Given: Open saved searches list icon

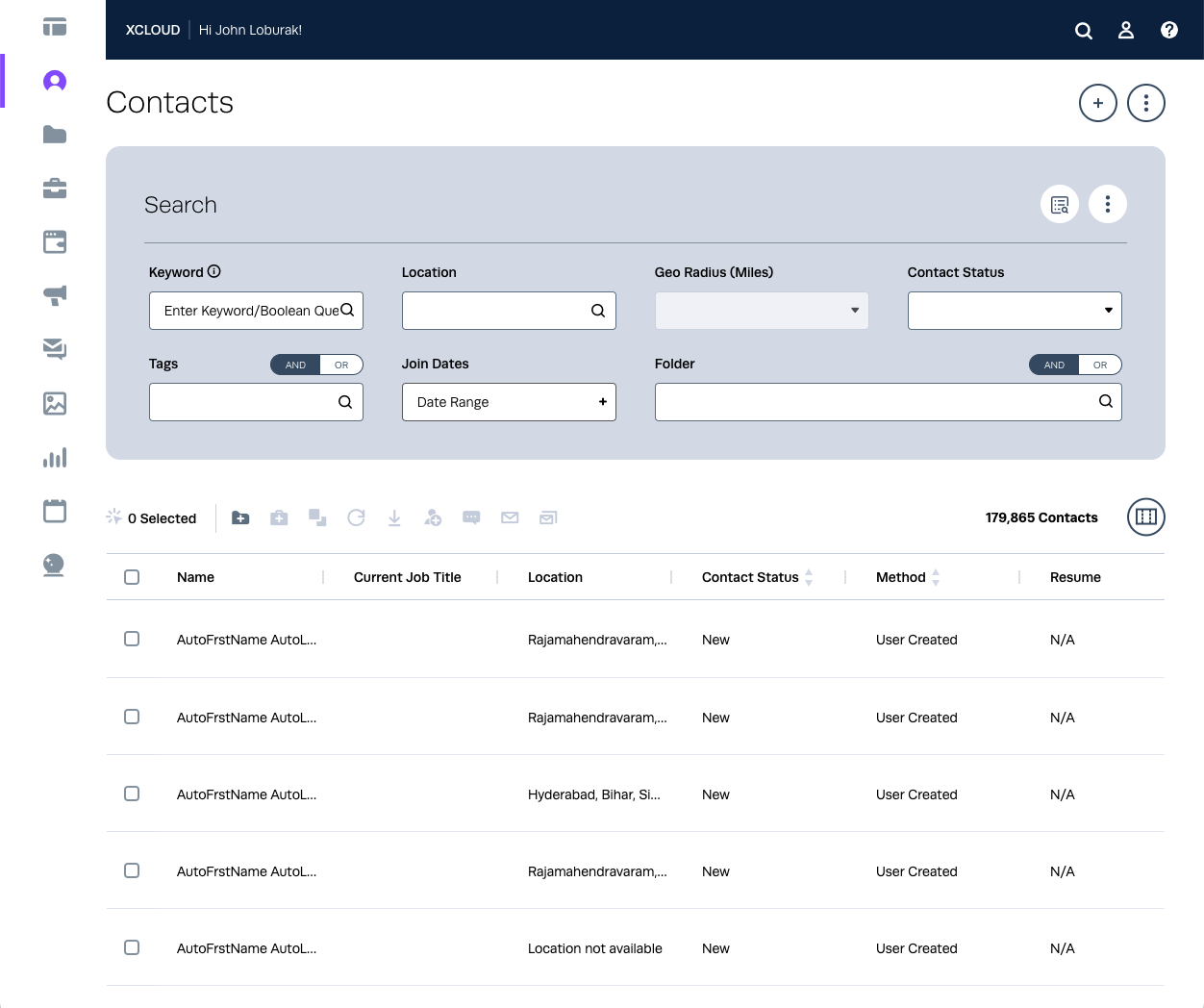Looking at the screenshot, I should (1060, 204).
